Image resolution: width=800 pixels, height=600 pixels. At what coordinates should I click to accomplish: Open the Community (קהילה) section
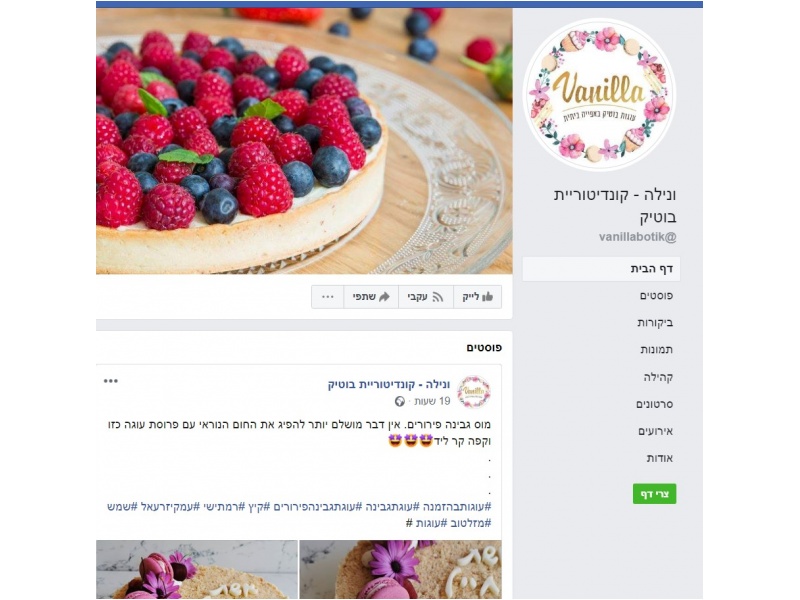click(658, 378)
